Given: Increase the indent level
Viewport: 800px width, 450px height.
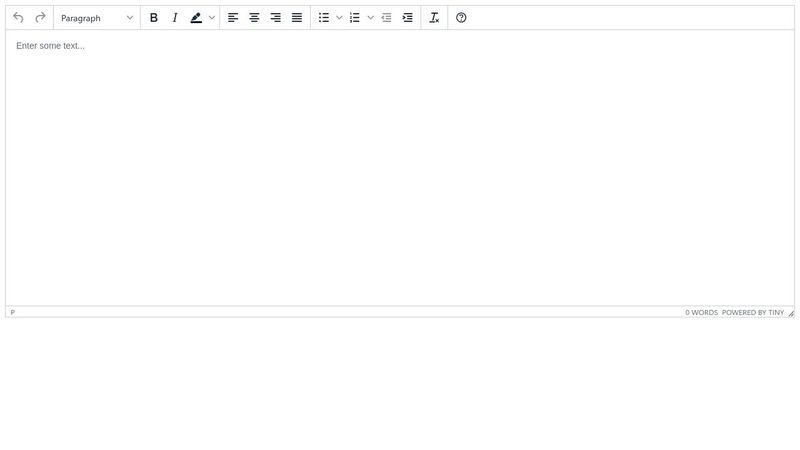Looking at the screenshot, I should pyautogui.click(x=408, y=18).
